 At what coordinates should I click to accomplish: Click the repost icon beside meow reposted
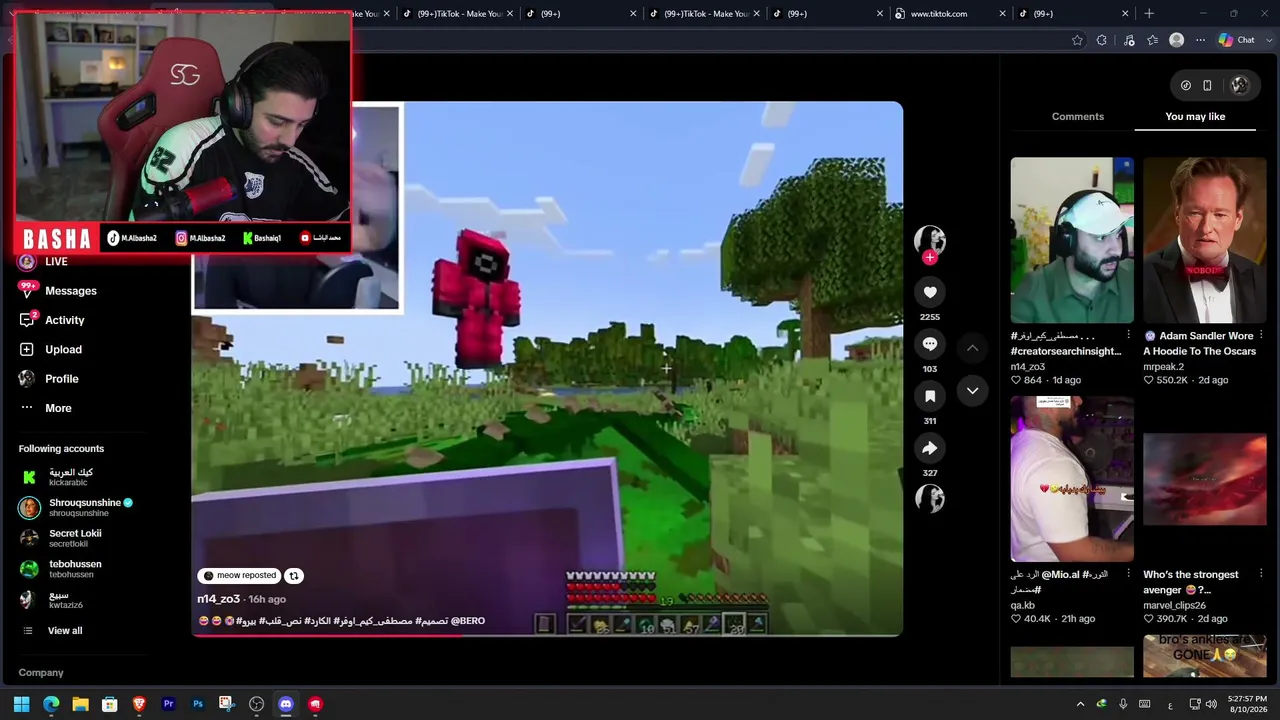click(294, 576)
